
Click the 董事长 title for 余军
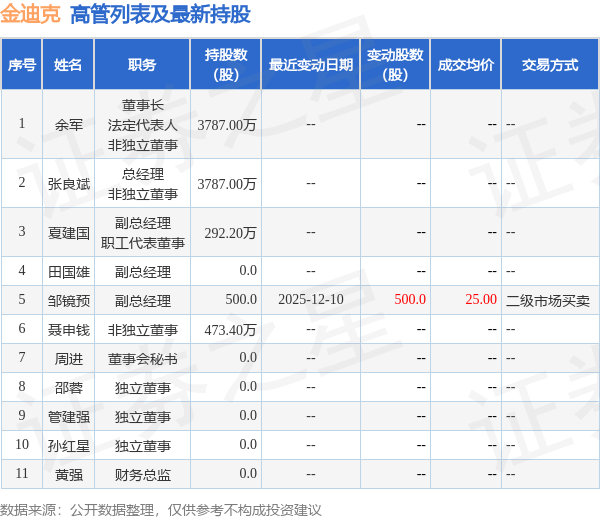click(143, 105)
